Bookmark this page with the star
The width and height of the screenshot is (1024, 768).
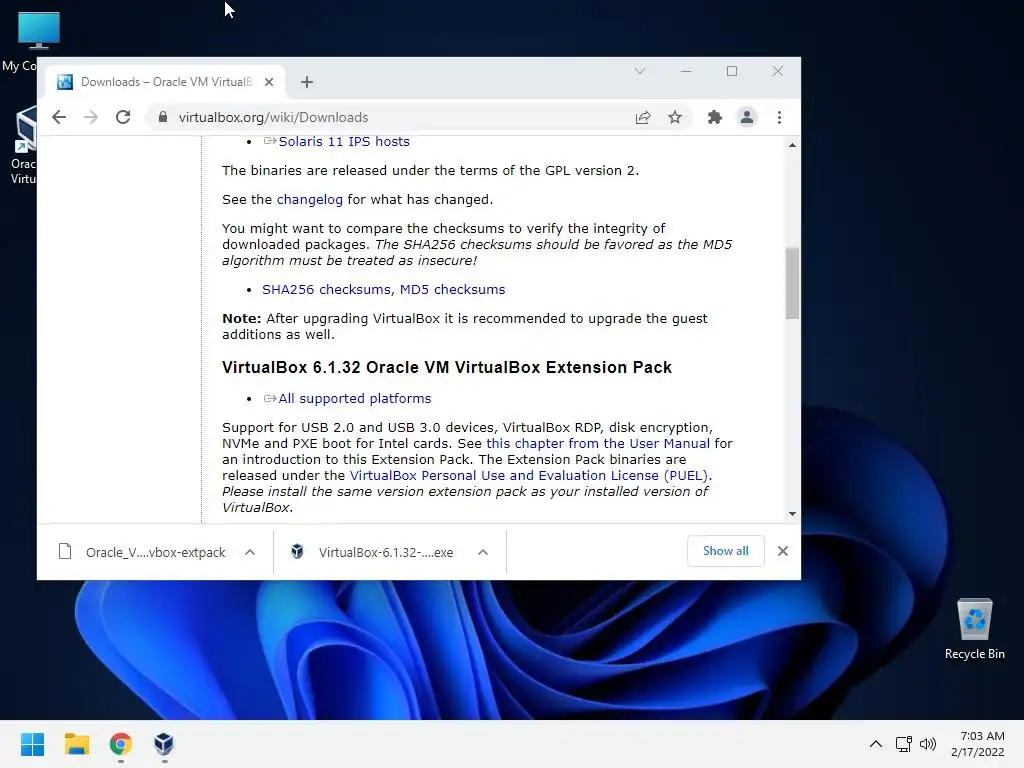(675, 117)
